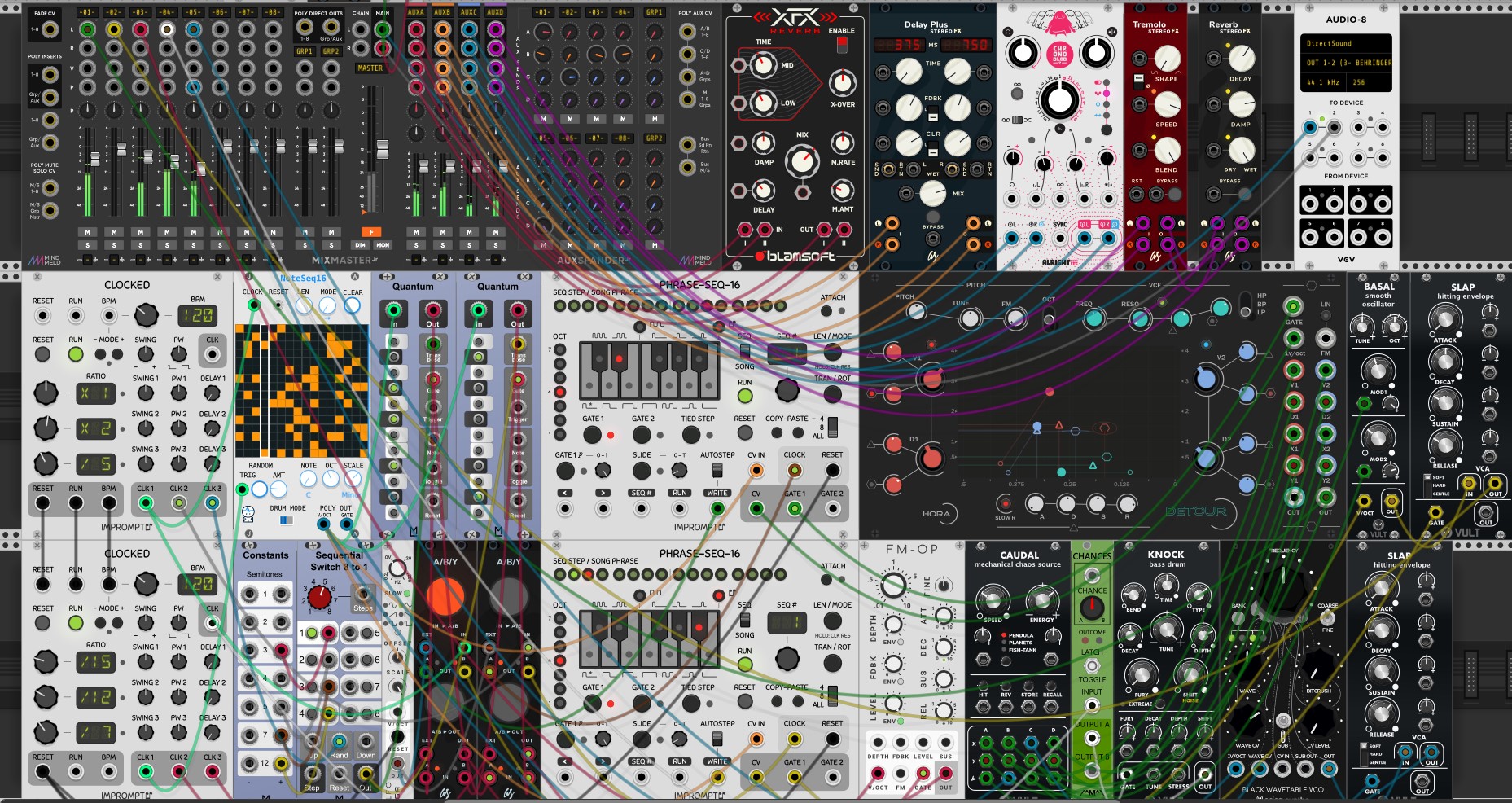Click the -05- track label in MixMaster
This screenshot has height=803, width=1512.
click(193, 13)
